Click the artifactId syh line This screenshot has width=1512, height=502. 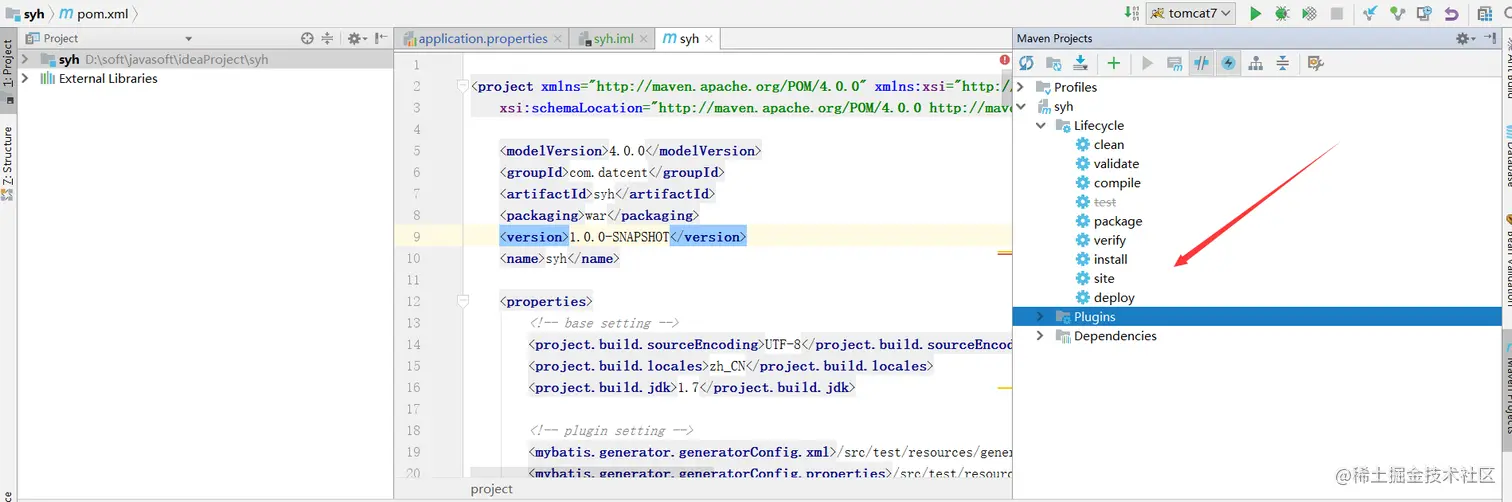pyautogui.click(x=607, y=194)
